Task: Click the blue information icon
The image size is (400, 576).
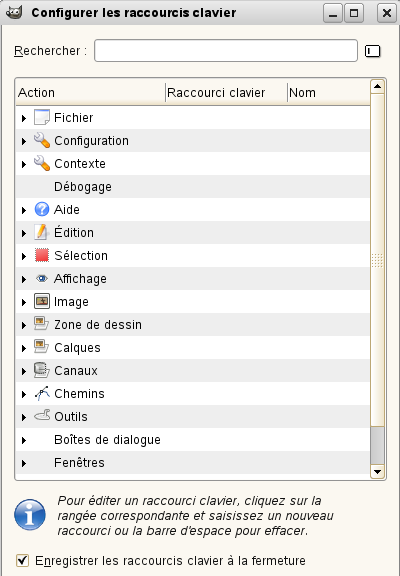Action: coord(30,515)
